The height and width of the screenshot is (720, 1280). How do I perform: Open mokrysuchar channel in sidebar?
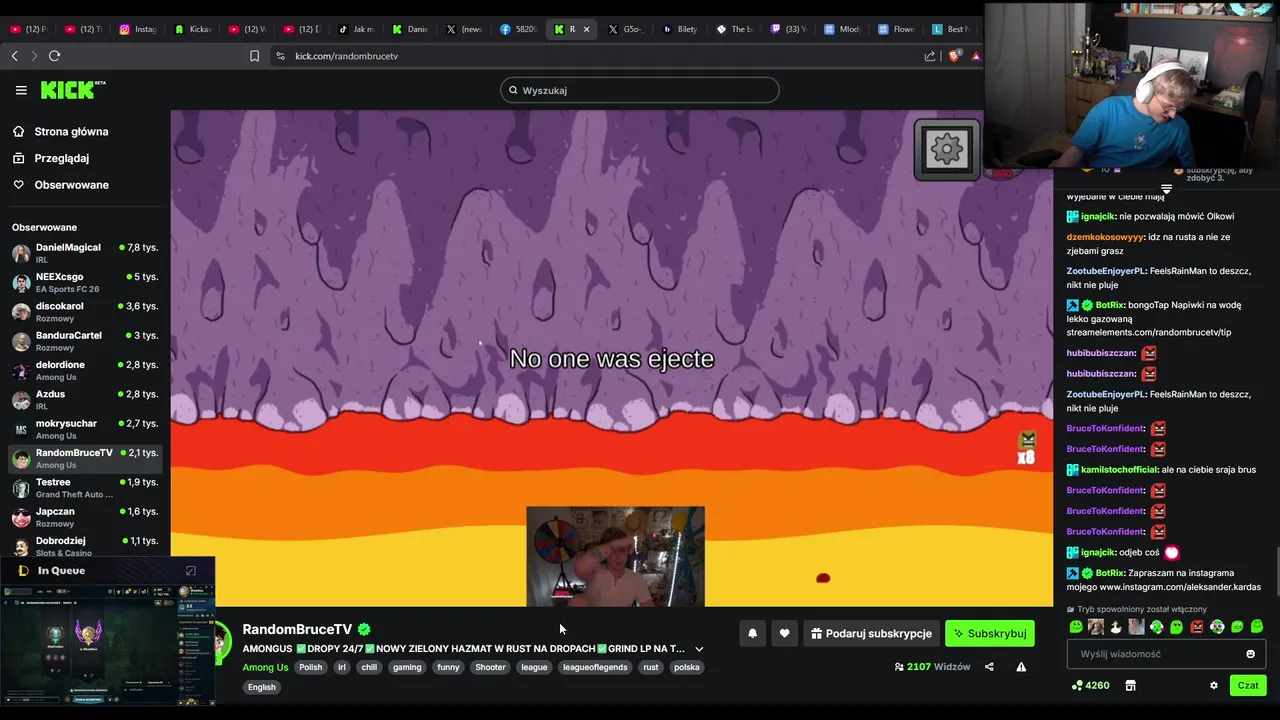(x=84, y=429)
